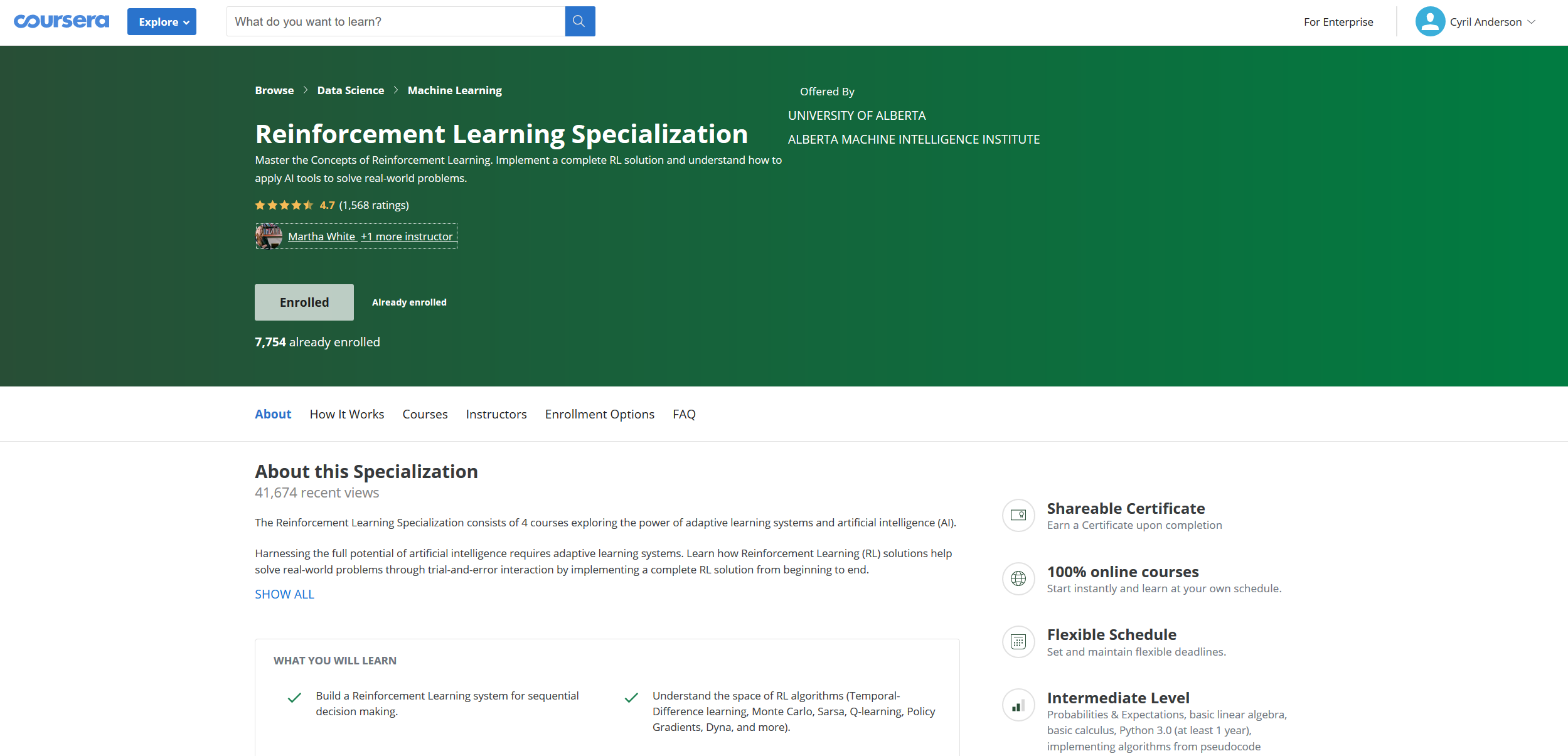Click the checkmark beside 'Understand the space of RL algorithms'
The width and height of the screenshot is (1568, 756).
click(631, 698)
